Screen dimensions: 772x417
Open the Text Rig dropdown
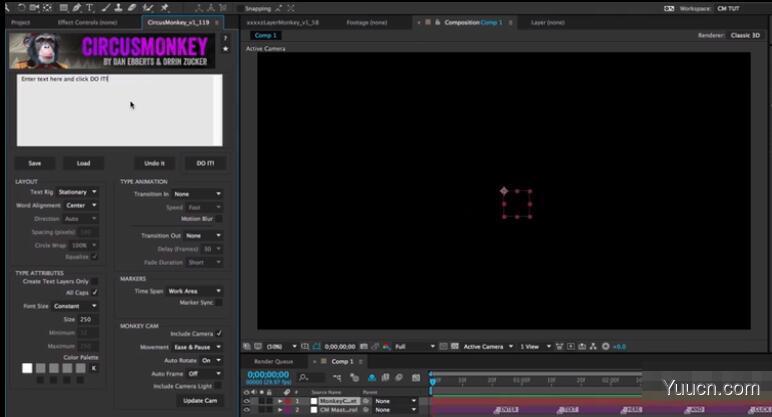click(x=77, y=192)
